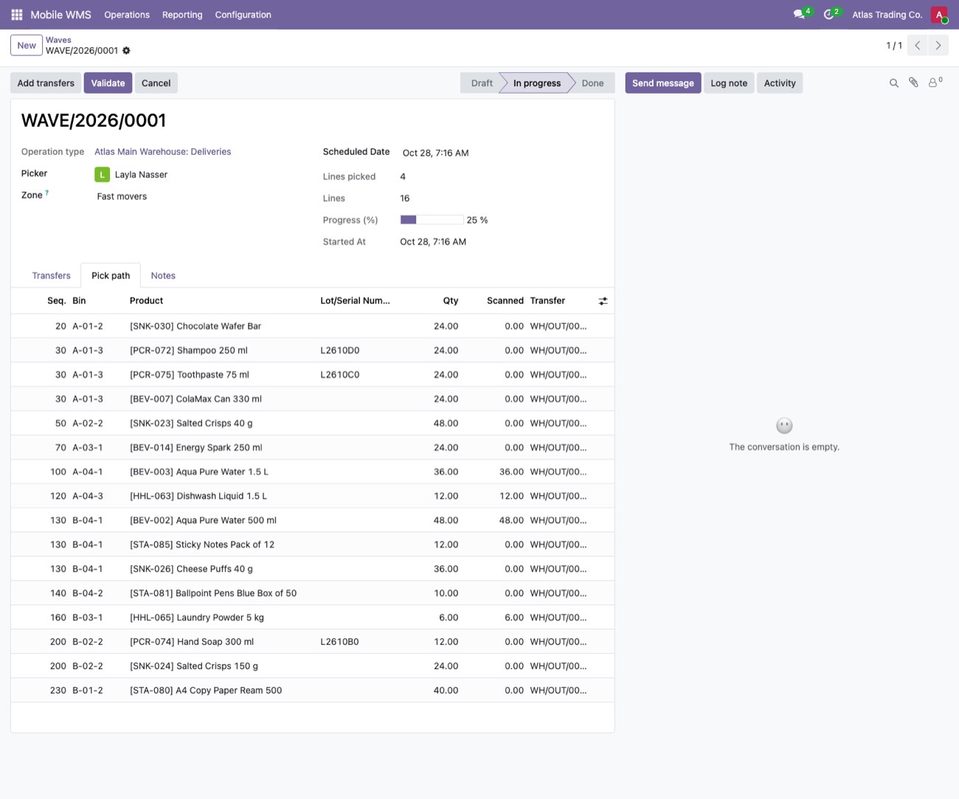Validate the wave

coord(108,83)
